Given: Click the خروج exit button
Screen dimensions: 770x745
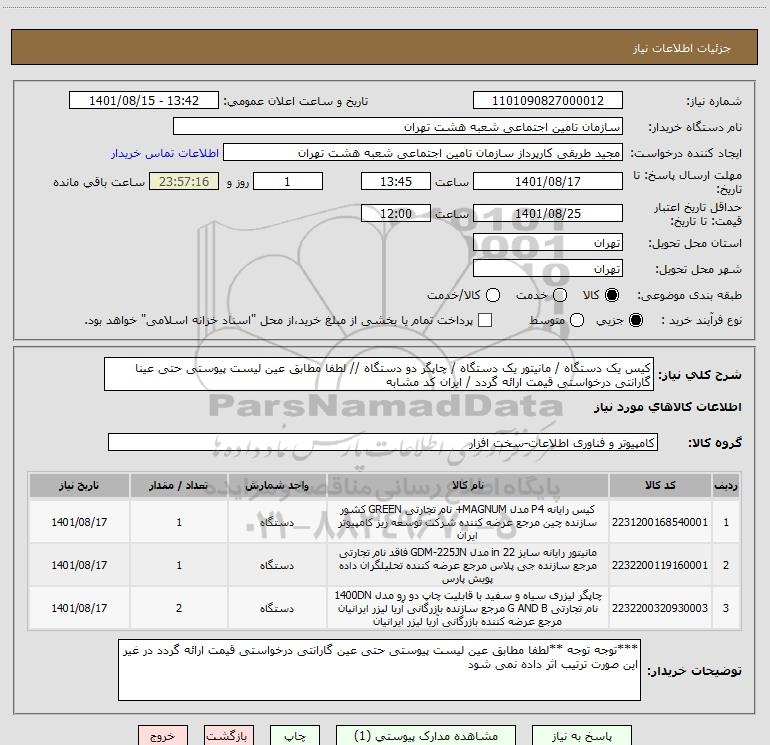Looking at the screenshot, I should coord(163,736).
